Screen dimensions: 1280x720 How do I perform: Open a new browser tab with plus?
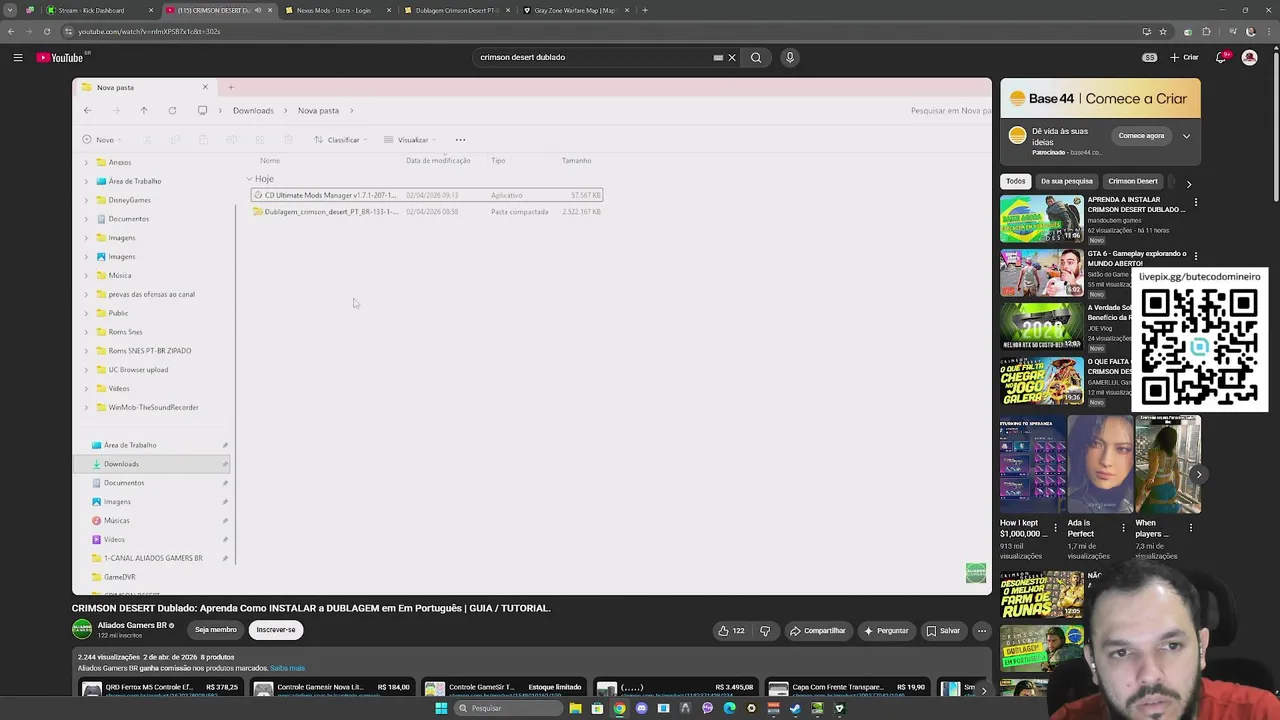coord(645,10)
